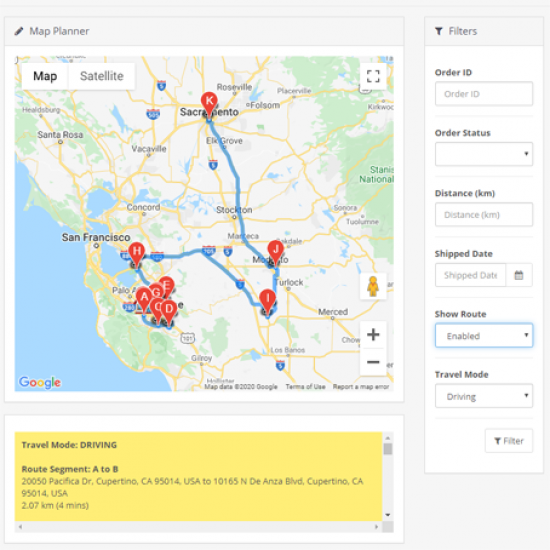Viewport: 550px width, 550px height.
Task: Open the Show Route dropdown
Action: (x=484, y=336)
